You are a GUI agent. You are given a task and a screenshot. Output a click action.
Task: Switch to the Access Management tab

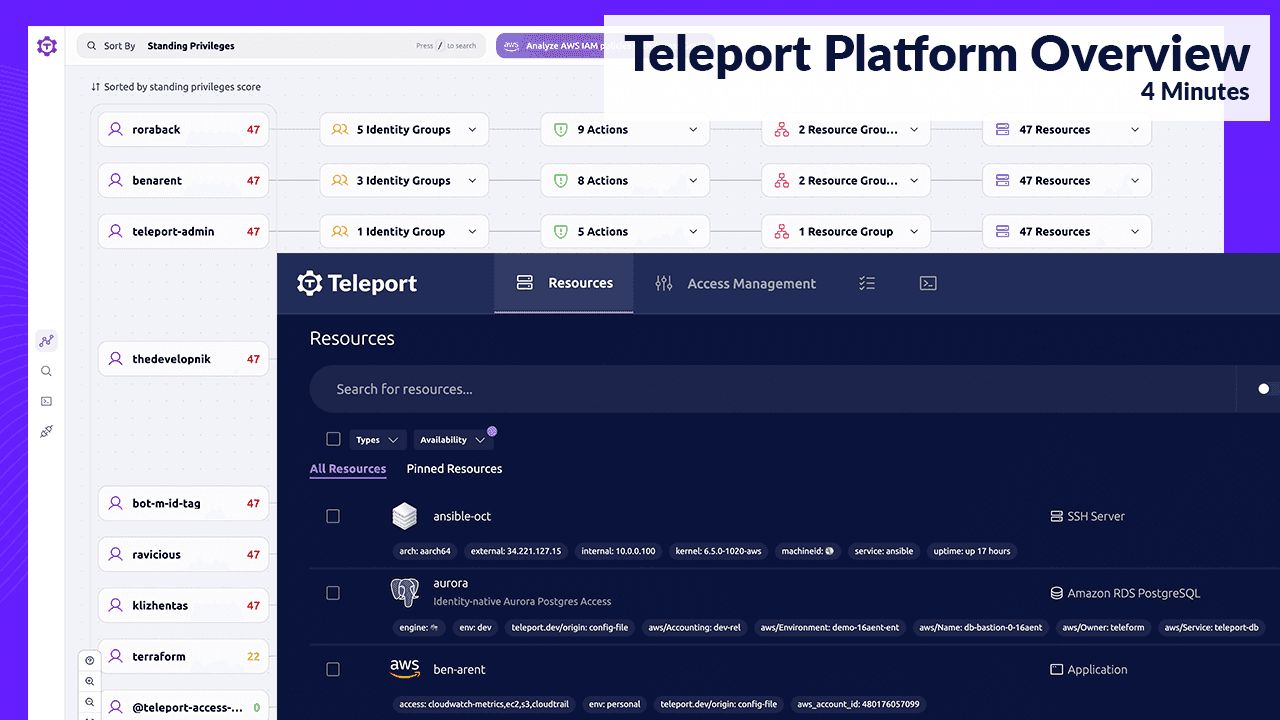point(750,283)
